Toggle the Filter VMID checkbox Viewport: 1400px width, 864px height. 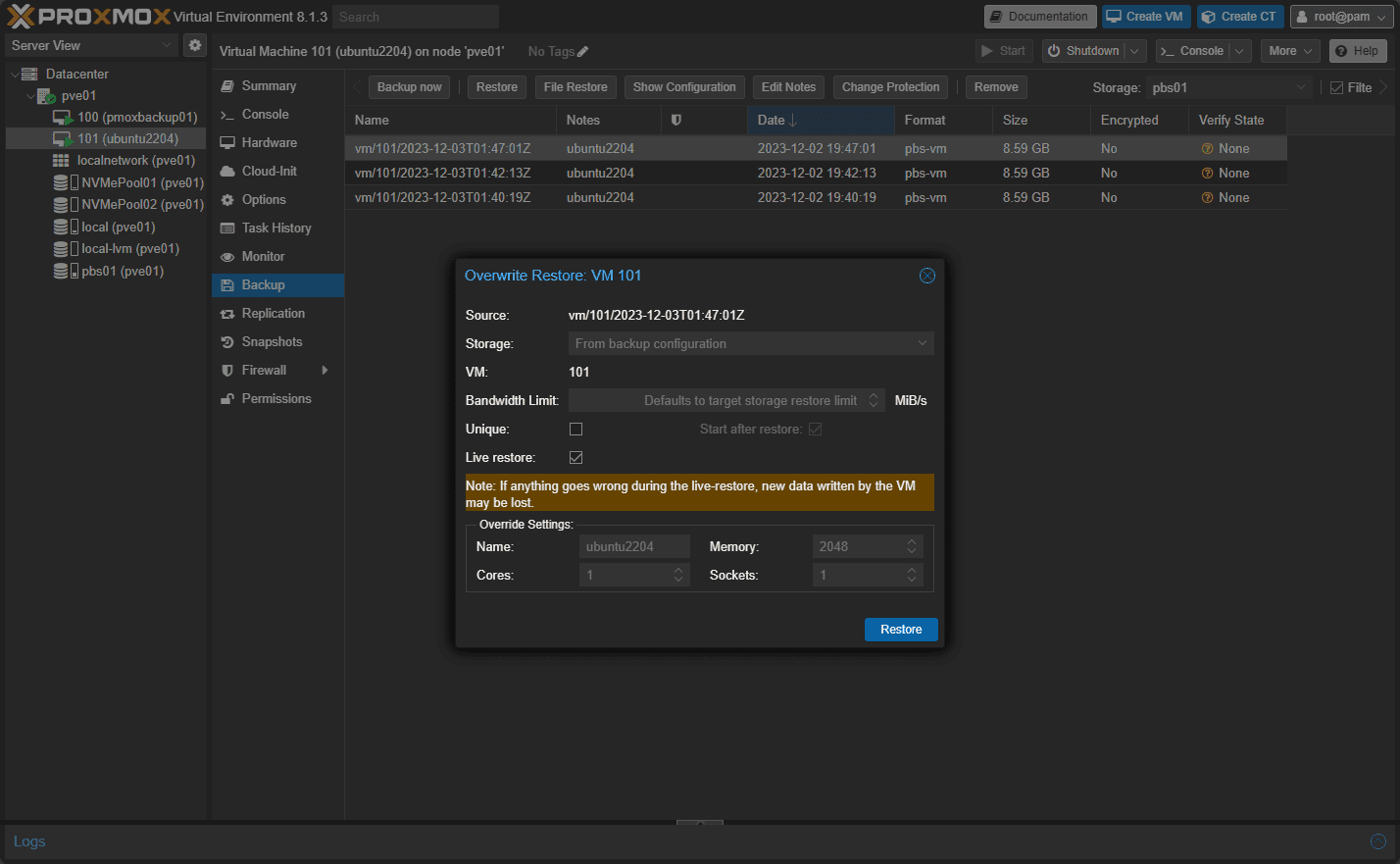pos(1336,87)
